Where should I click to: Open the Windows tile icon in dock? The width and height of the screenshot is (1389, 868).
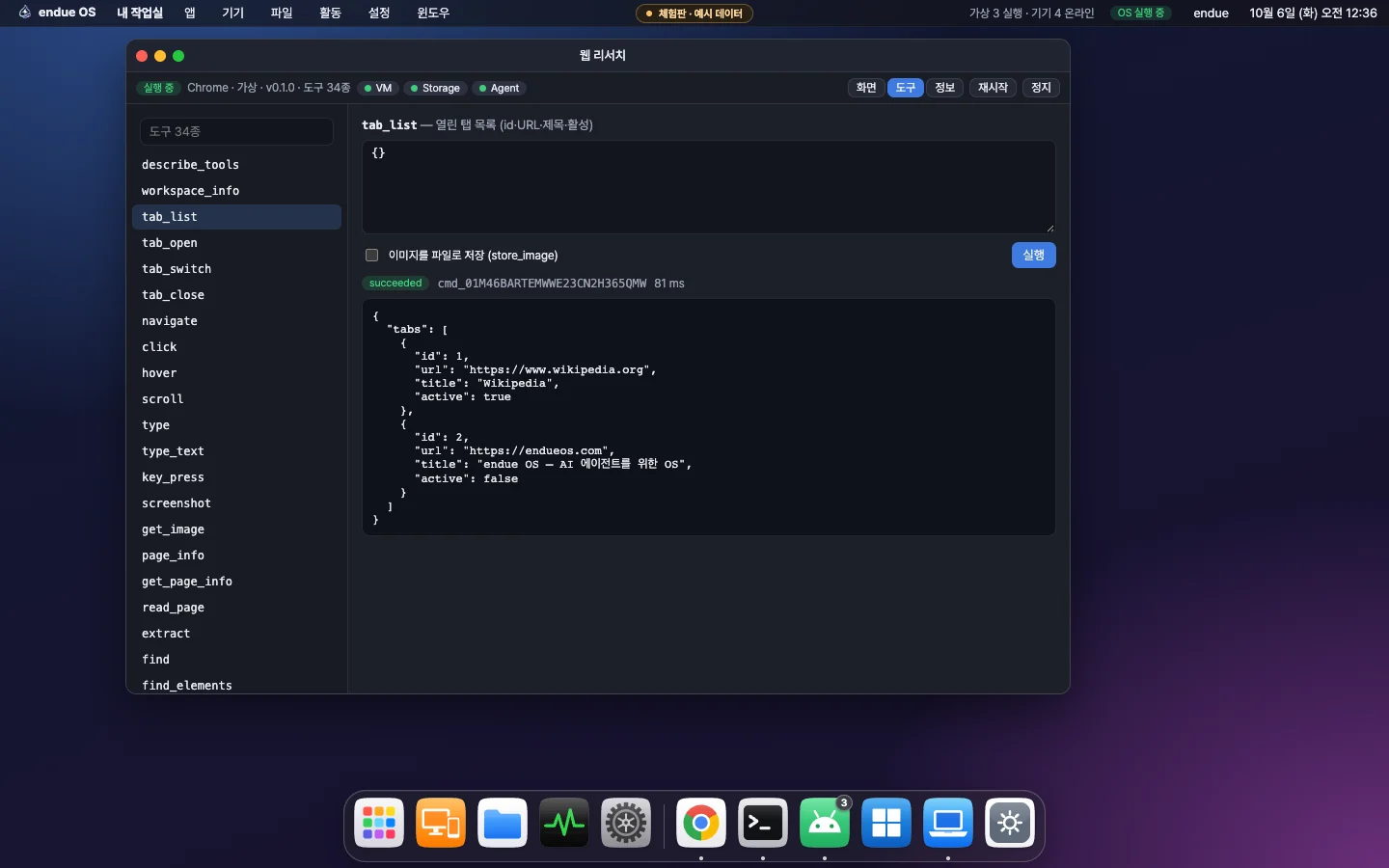click(x=886, y=823)
